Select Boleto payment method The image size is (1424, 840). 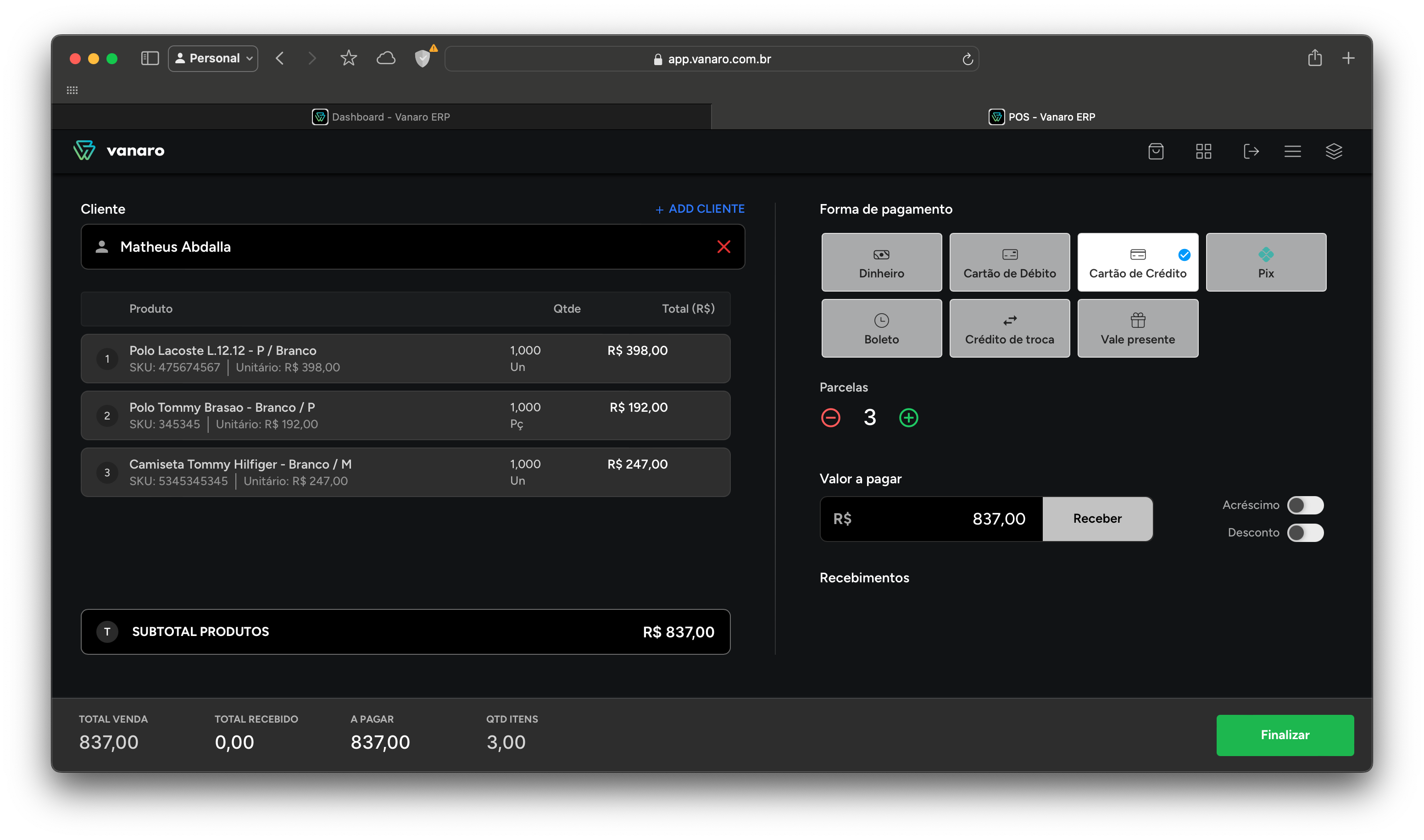click(x=881, y=328)
